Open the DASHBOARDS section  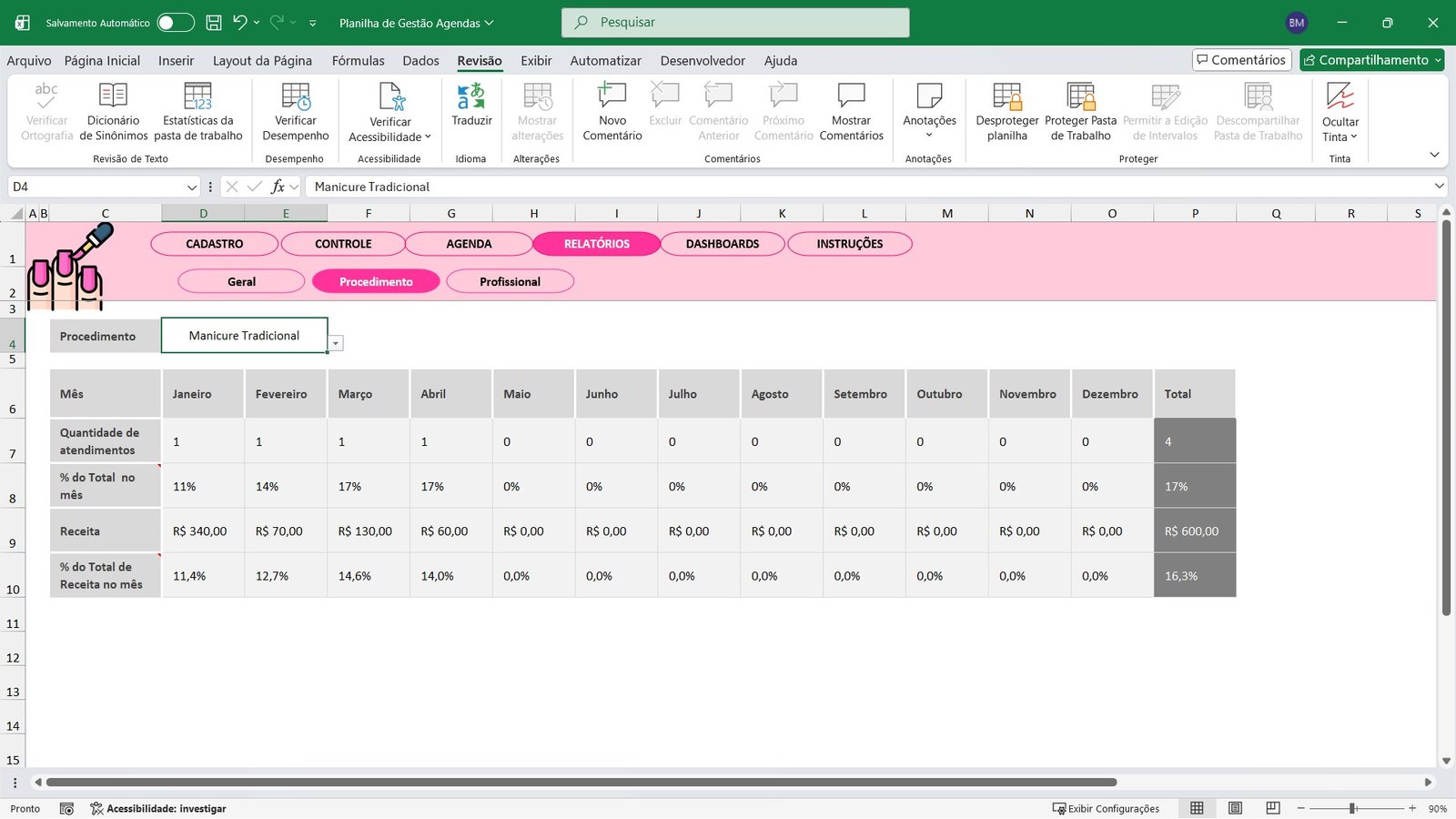pos(722,244)
